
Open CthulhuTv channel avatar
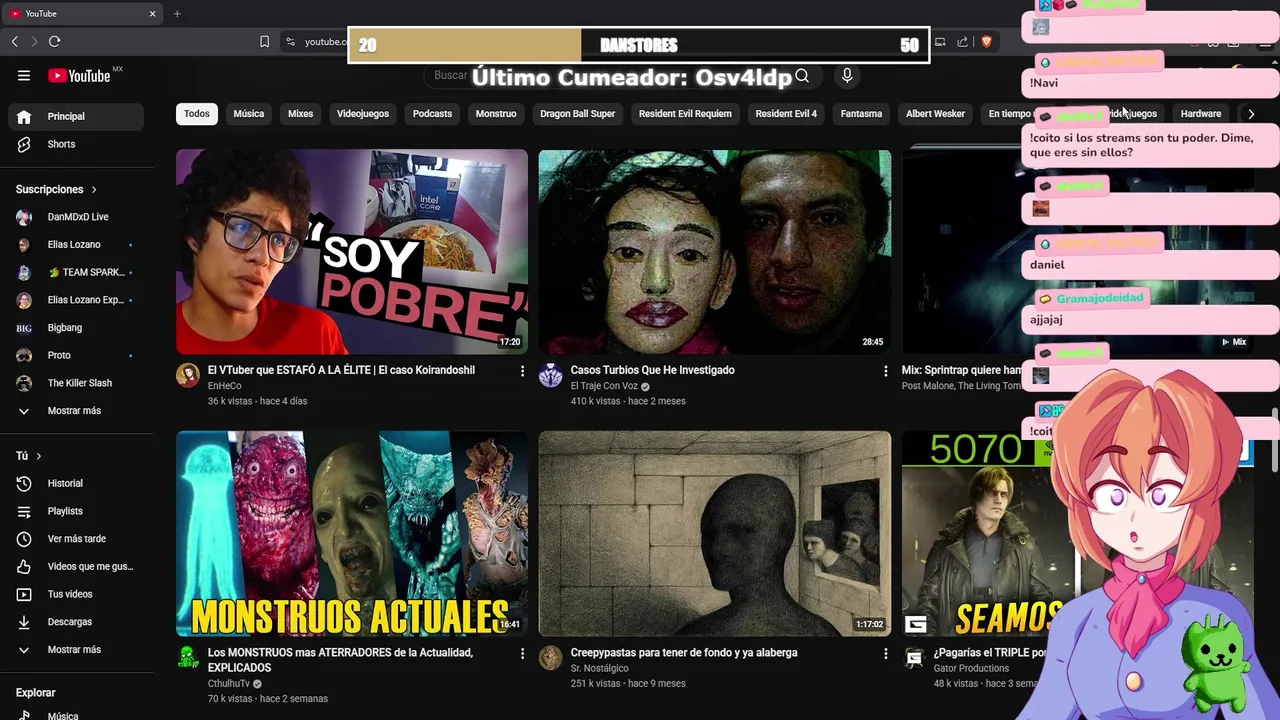click(188, 657)
